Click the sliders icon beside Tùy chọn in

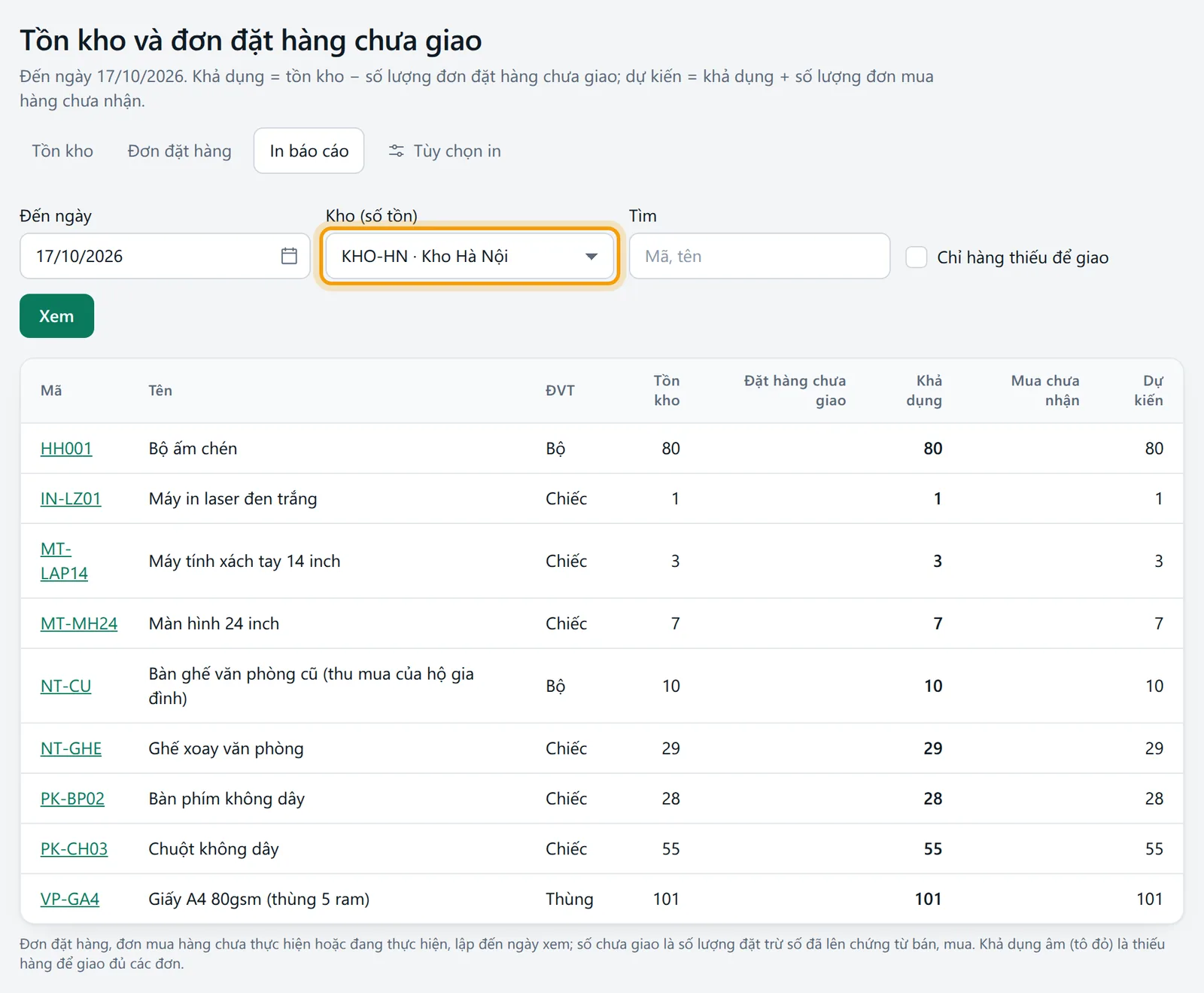[396, 151]
